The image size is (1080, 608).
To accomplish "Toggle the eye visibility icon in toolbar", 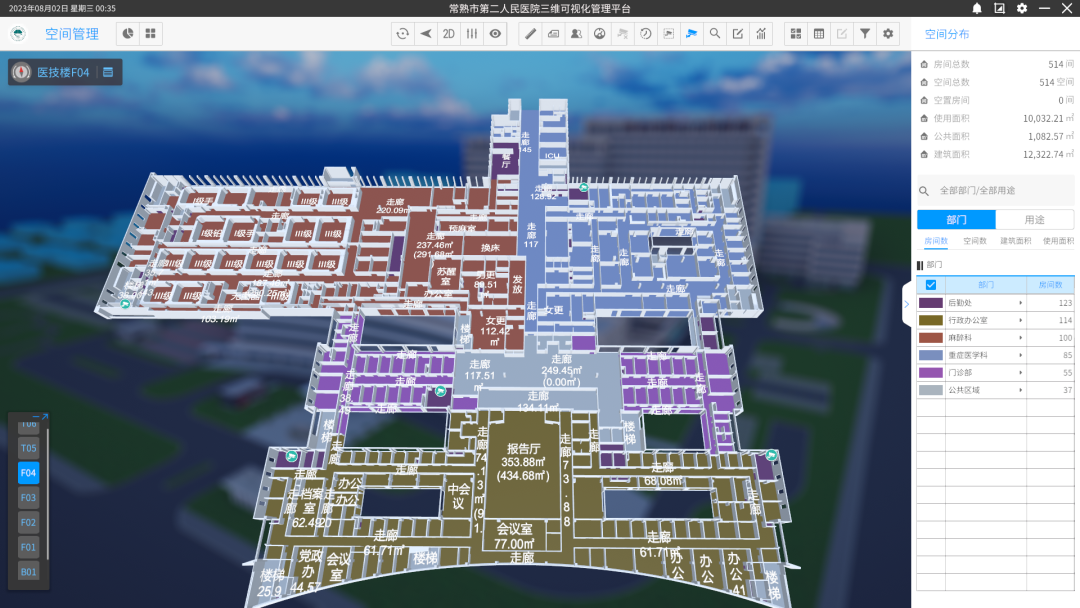I will [x=495, y=34].
